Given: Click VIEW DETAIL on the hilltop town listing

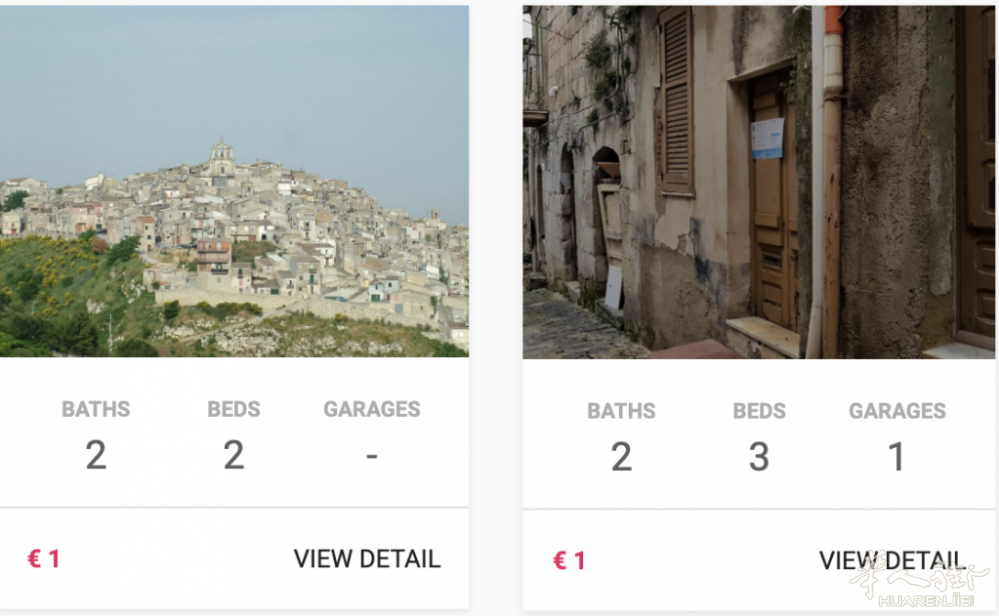Looking at the screenshot, I should (x=367, y=559).
